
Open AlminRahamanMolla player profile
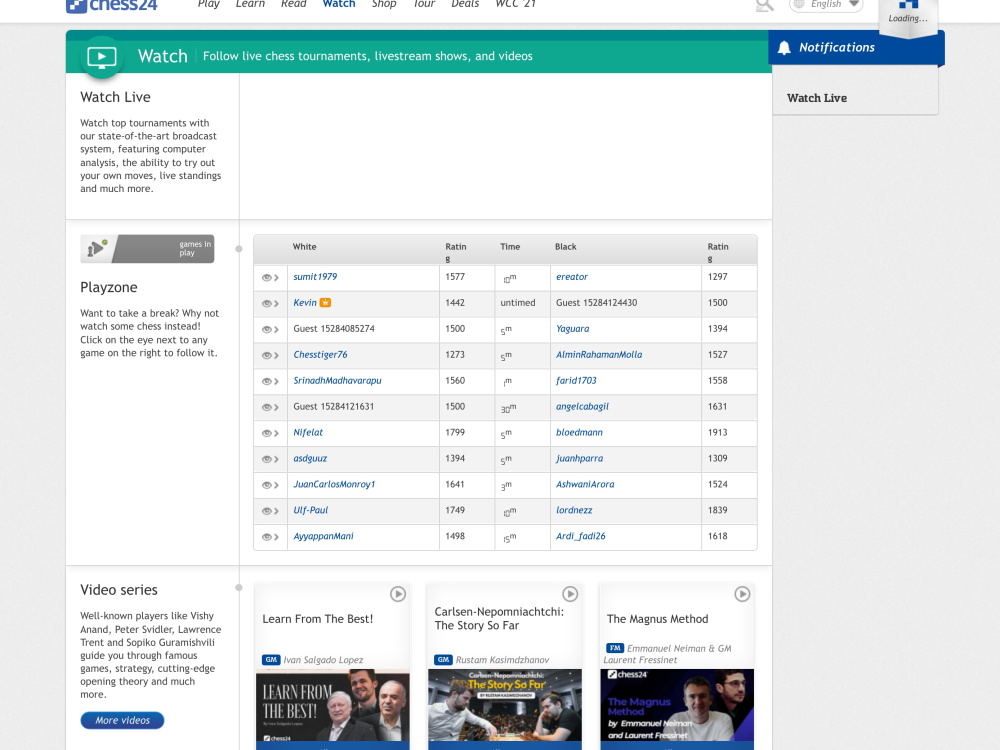click(599, 355)
